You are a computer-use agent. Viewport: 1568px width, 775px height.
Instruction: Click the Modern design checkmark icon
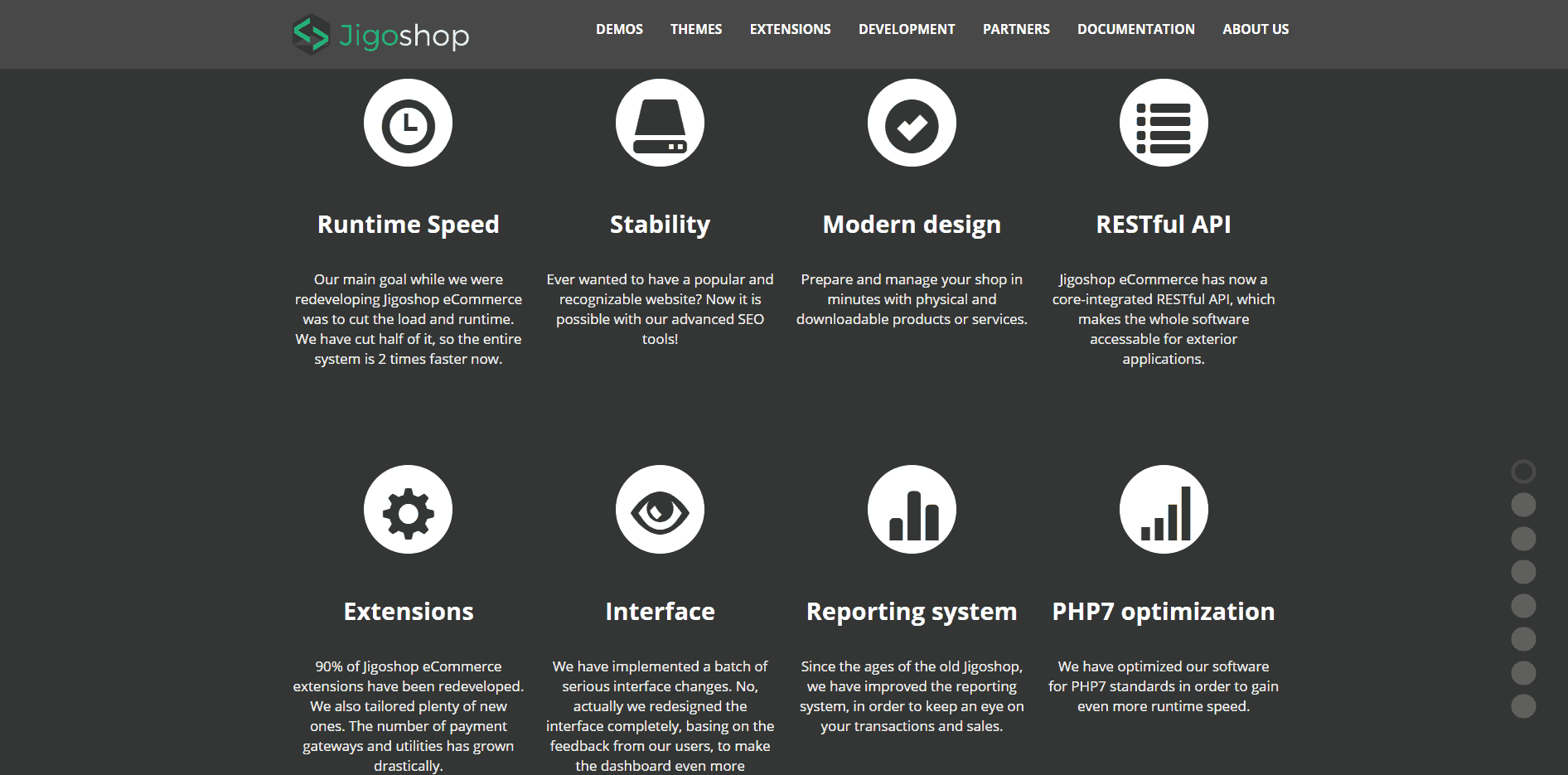[912, 123]
